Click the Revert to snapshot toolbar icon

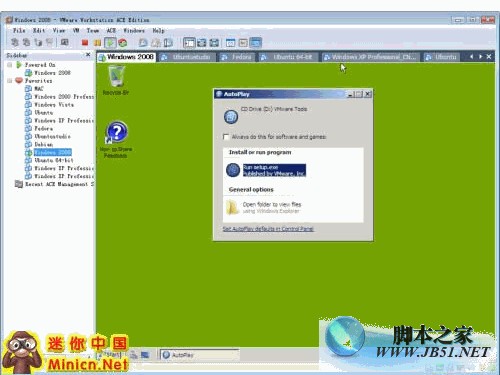point(156,43)
